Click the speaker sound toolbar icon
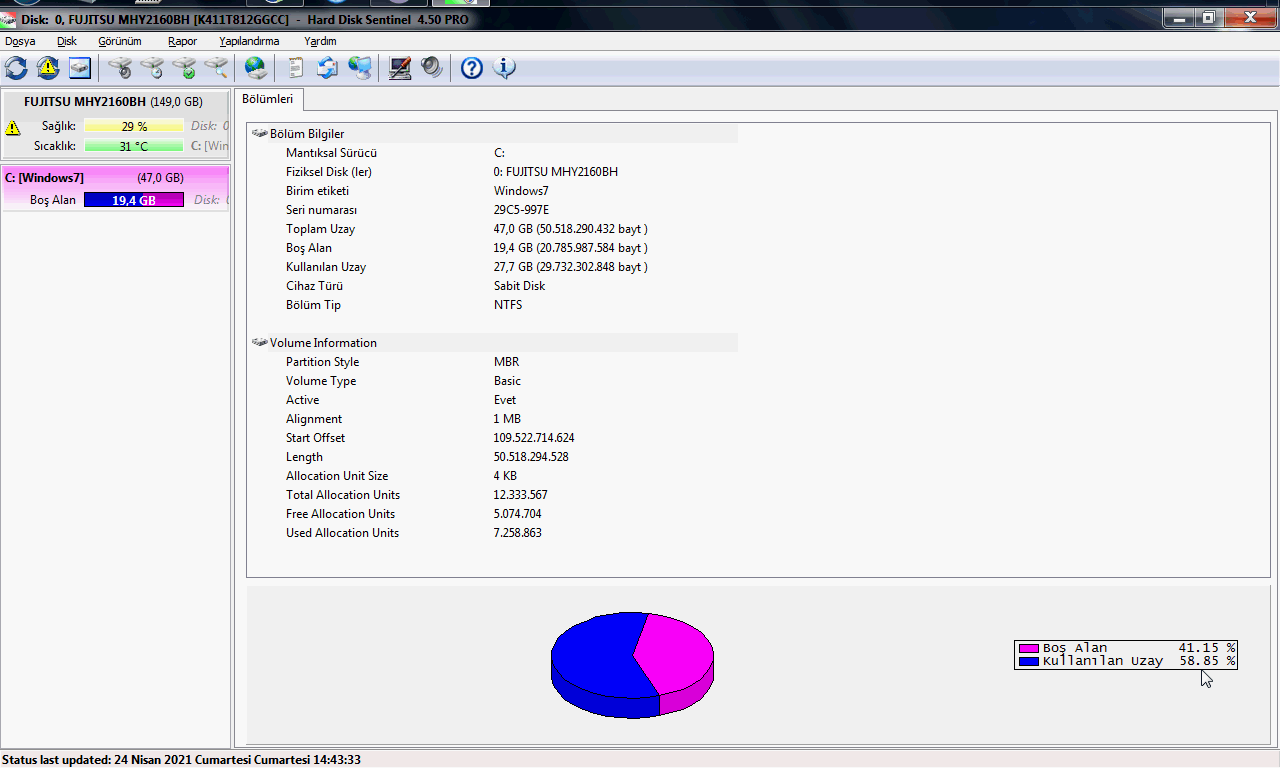This screenshot has height=768, width=1280. 432,68
